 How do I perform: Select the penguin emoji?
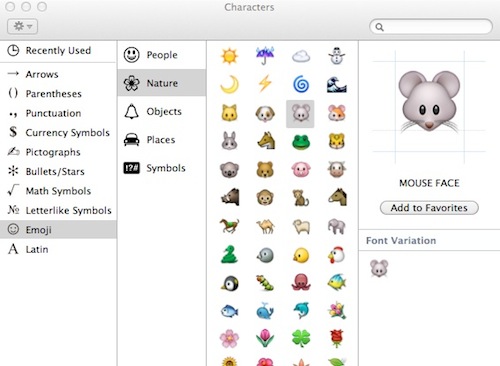pos(230,284)
